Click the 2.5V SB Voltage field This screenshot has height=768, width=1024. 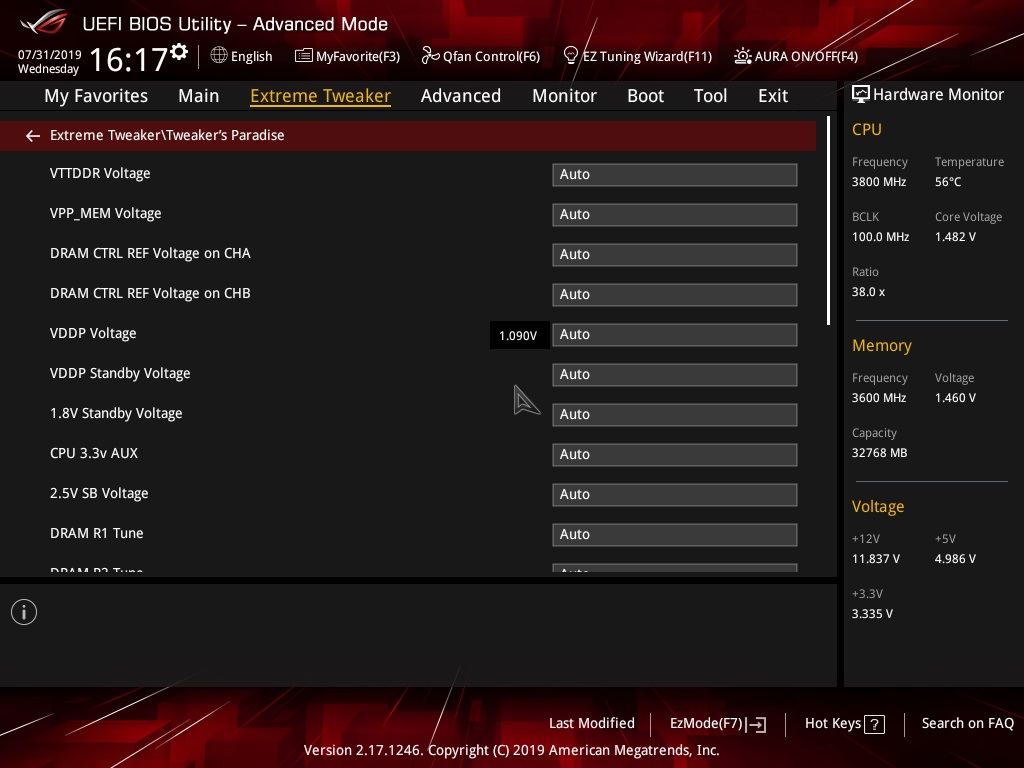(x=675, y=494)
